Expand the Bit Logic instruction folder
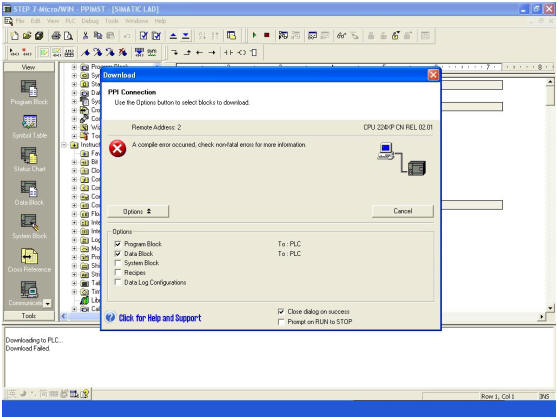Image resolution: width=557 pixels, height=417 pixels. click(x=74, y=162)
